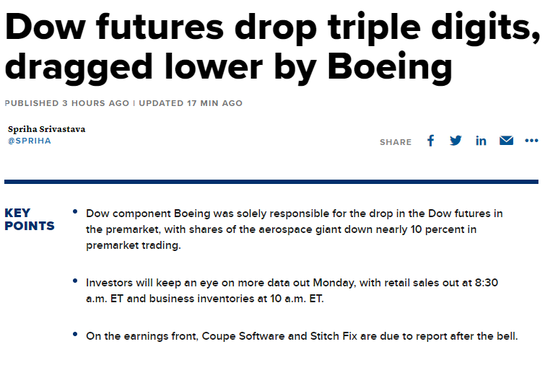The image size is (550, 365).
Task: Click the bullet beside the Boeing key point
Action: tap(75, 211)
